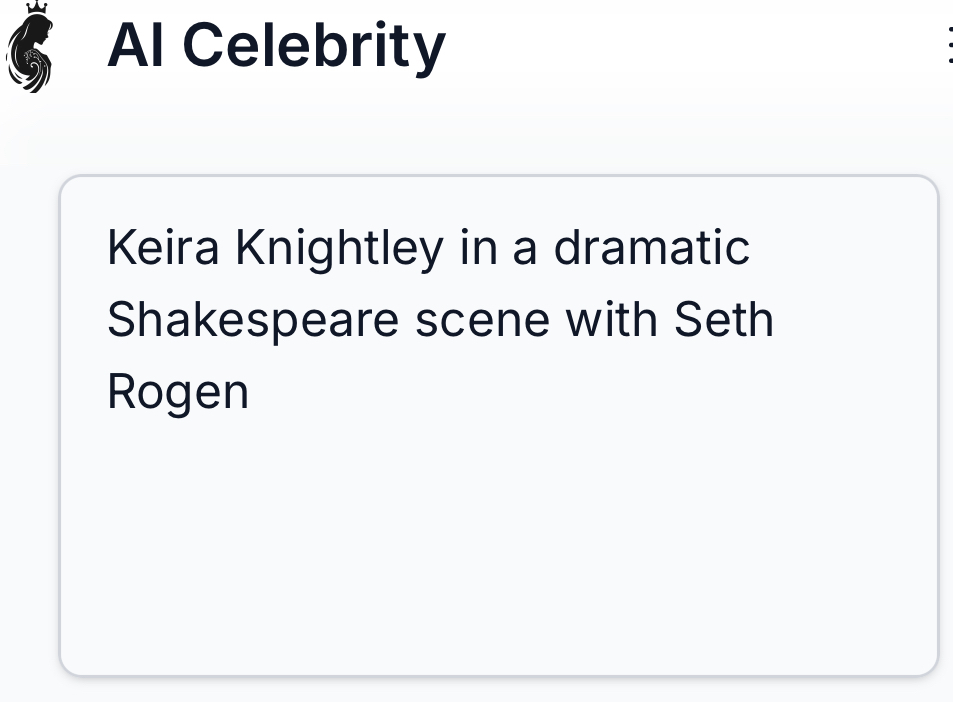Viewport: 953px width, 702px height.
Task: Click the crowned woman logo icon
Action: coord(30,47)
